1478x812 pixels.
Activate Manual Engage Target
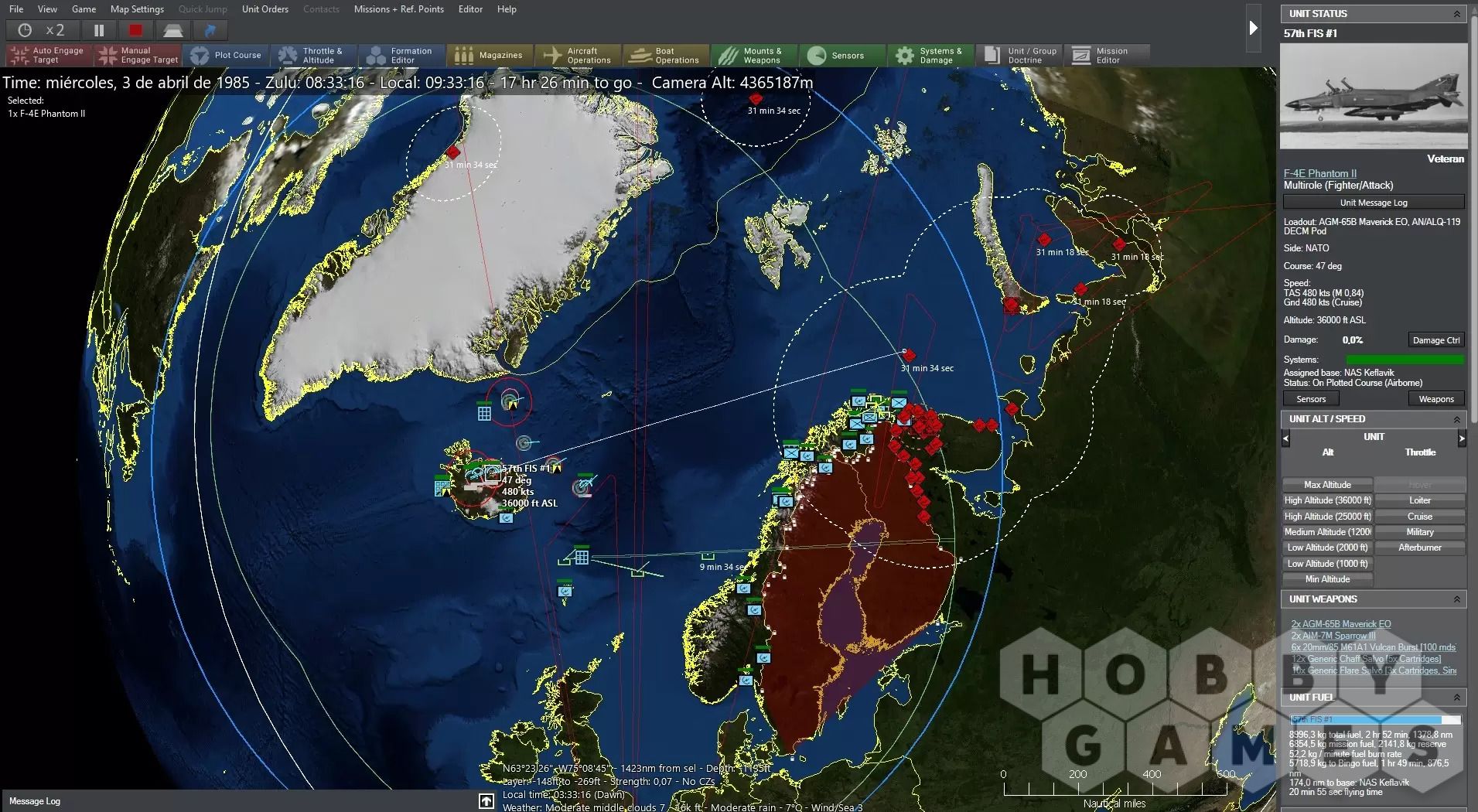(138, 55)
